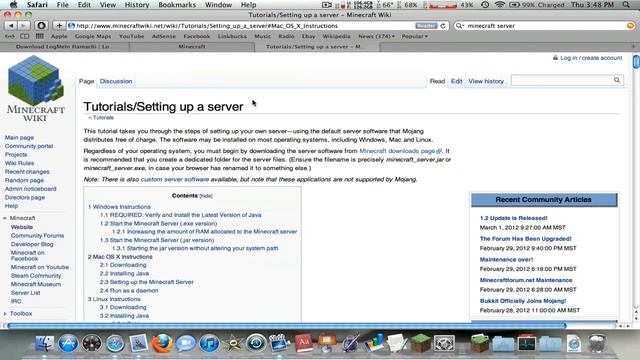
Task: Open contents entry 2.2 Installing Java
Action: tap(124, 273)
